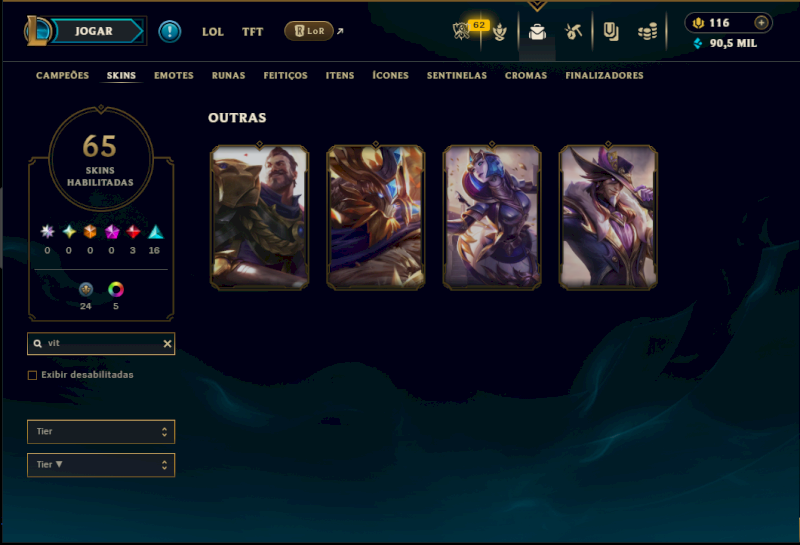This screenshot has width=800, height=545.
Task: Switch to the Cromas tab
Action: 526,76
